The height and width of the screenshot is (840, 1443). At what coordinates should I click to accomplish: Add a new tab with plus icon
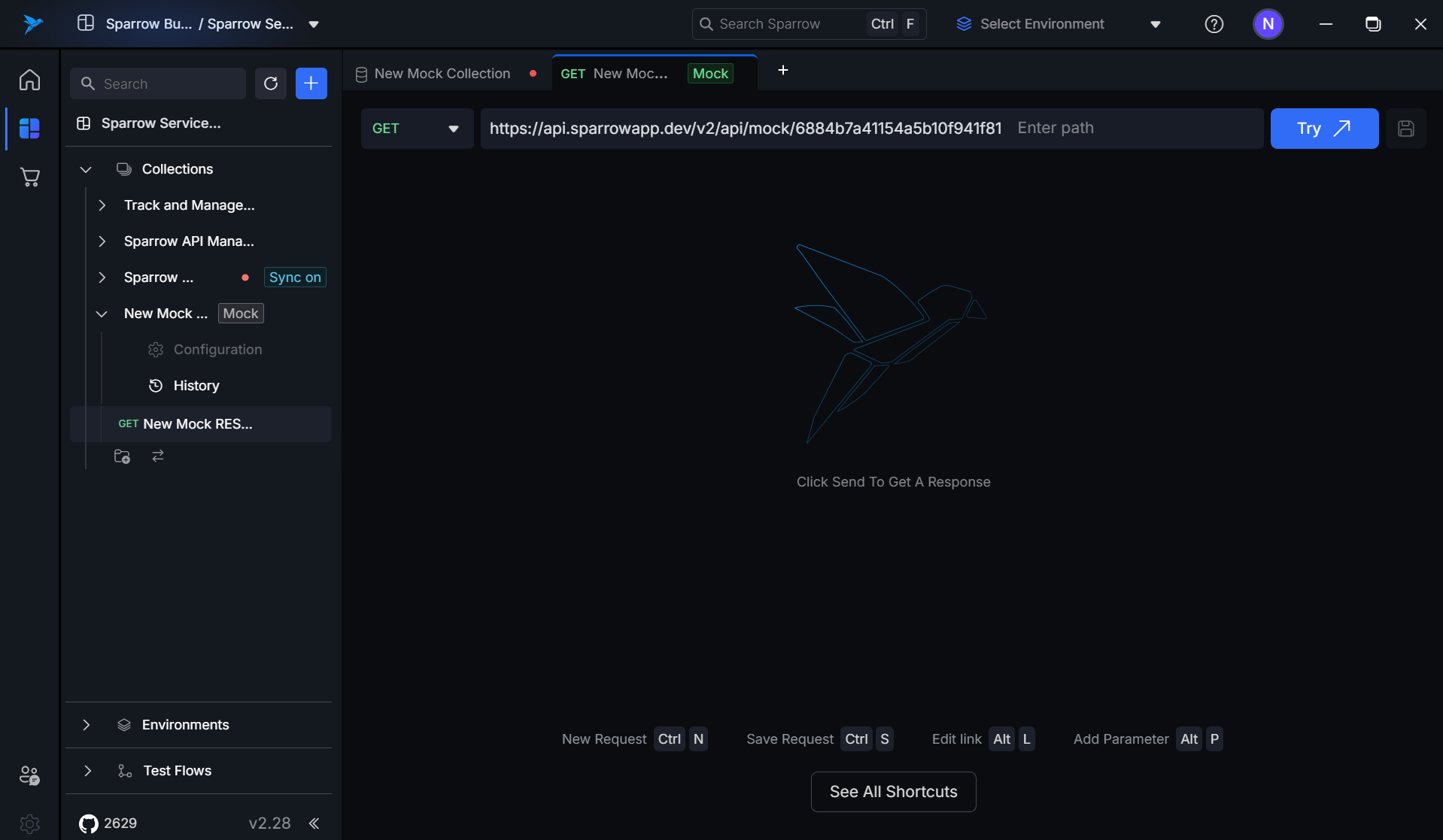coord(782,70)
